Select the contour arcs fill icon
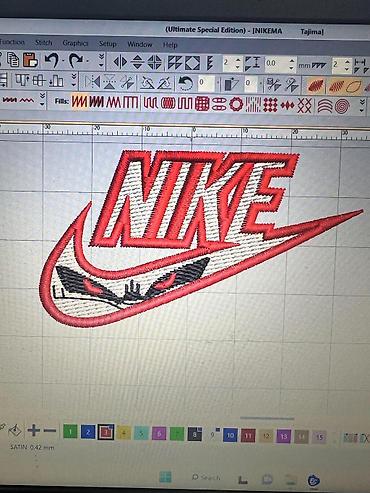The height and width of the screenshot is (493, 370). [324, 106]
